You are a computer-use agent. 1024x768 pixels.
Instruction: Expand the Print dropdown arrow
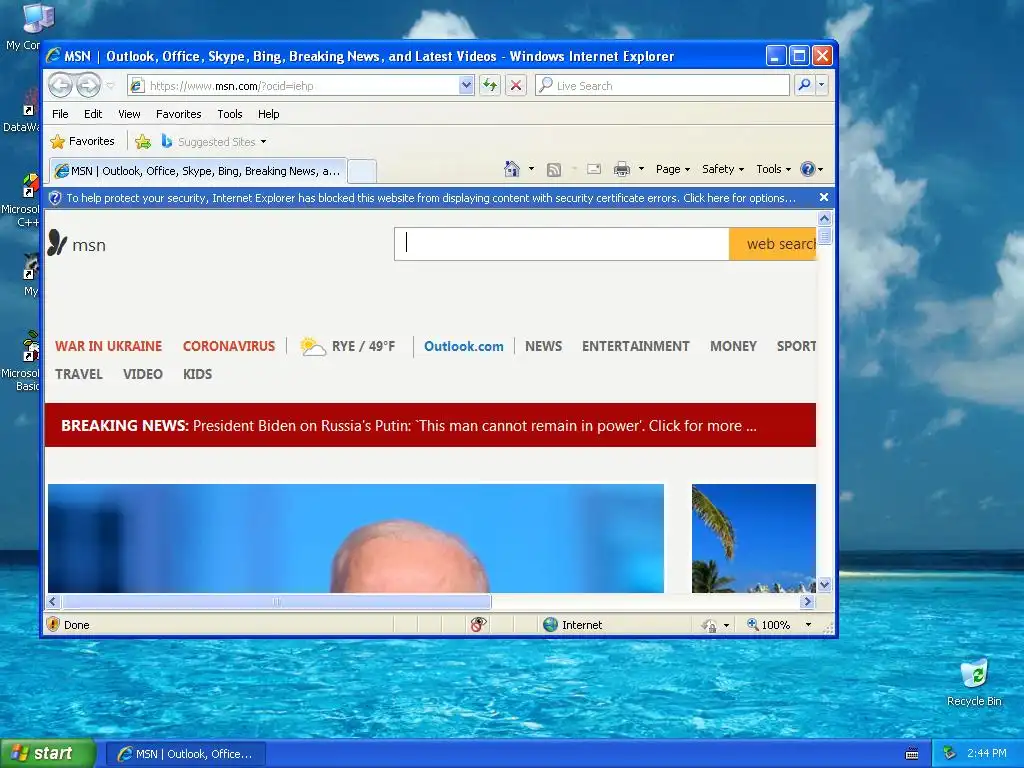641,169
